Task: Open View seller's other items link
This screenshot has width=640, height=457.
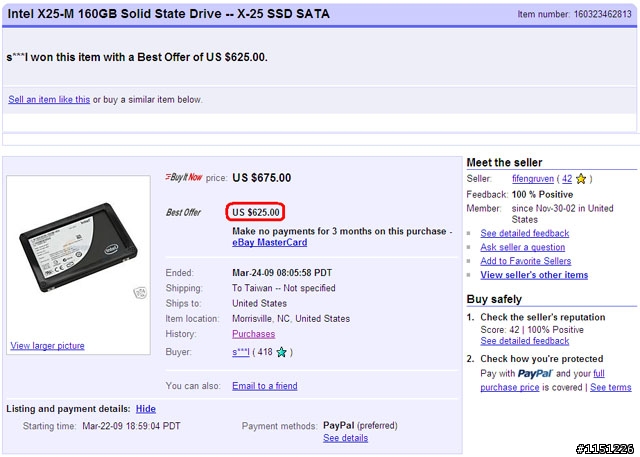Action: coord(534,275)
